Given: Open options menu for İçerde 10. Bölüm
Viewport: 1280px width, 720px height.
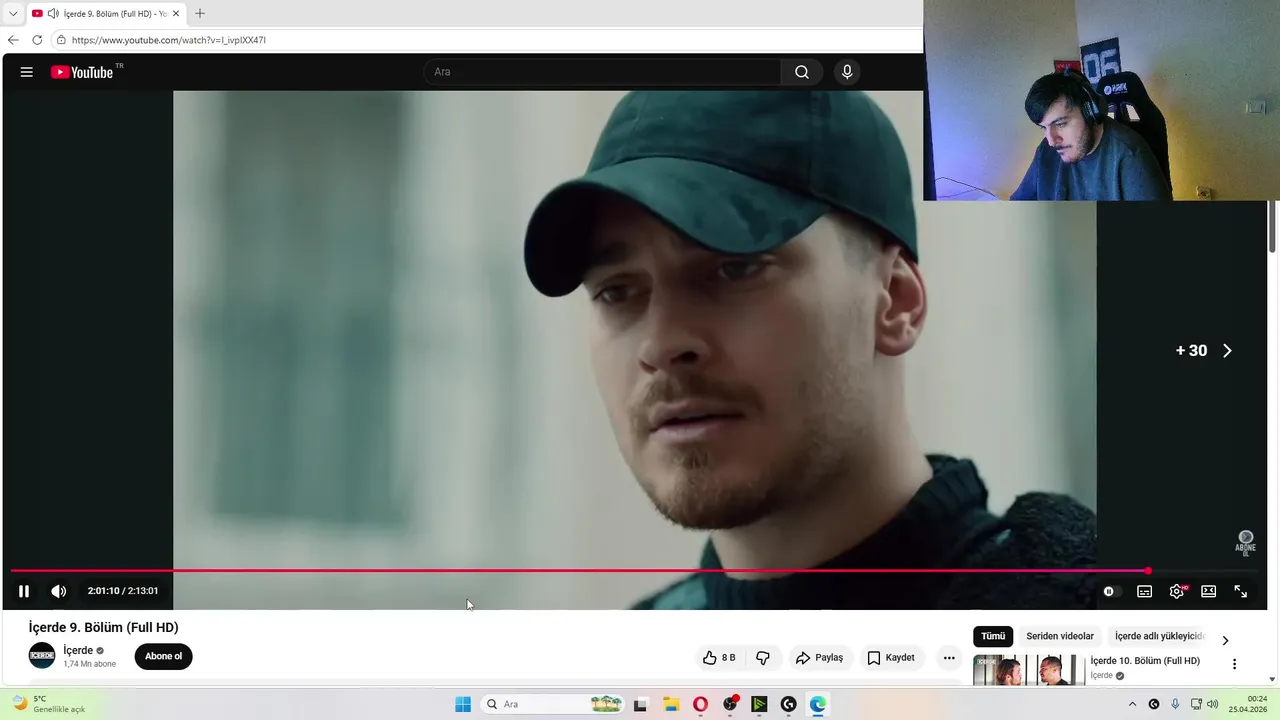Looking at the screenshot, I should tap(1234, 664).
